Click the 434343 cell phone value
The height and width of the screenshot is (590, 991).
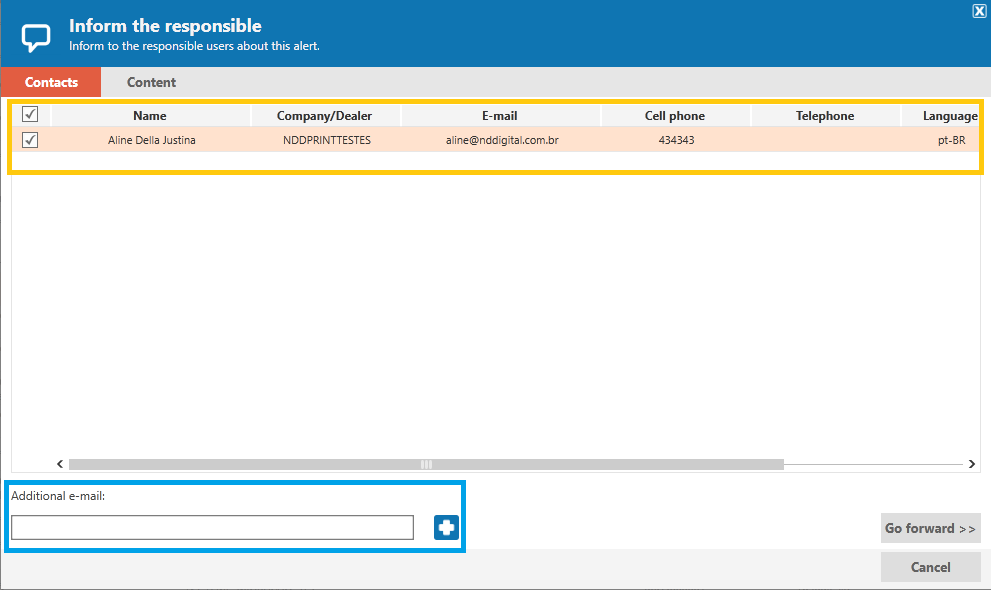[x=676, y=140]
